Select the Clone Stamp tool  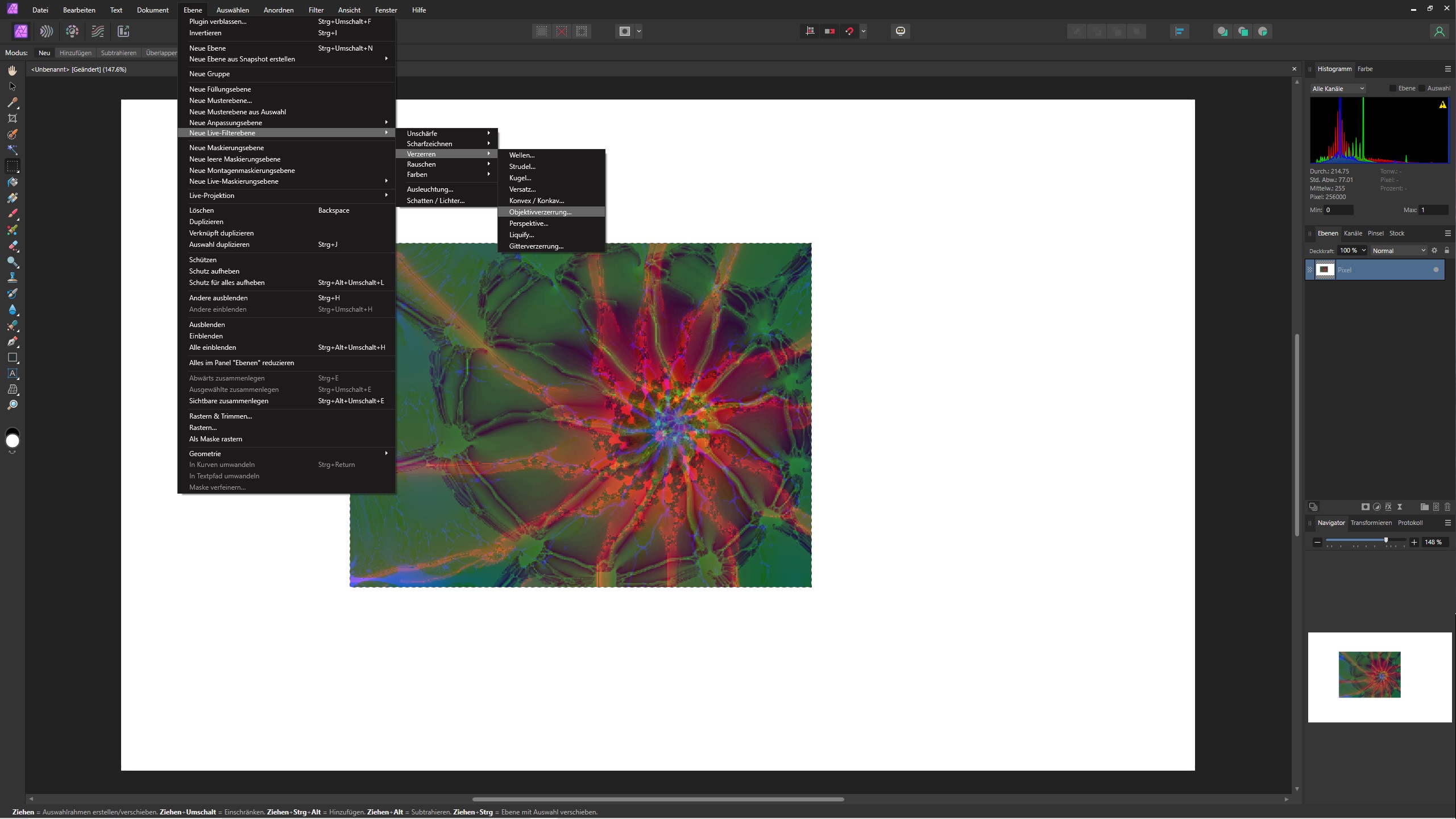coord(13,278)
